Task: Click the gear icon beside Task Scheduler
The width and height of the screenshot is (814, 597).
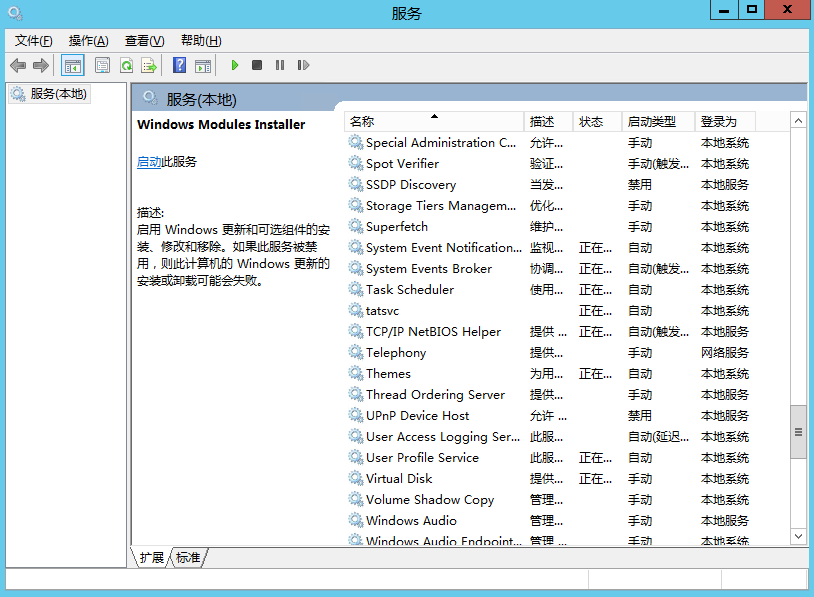Action: click(x=356, y=289)
